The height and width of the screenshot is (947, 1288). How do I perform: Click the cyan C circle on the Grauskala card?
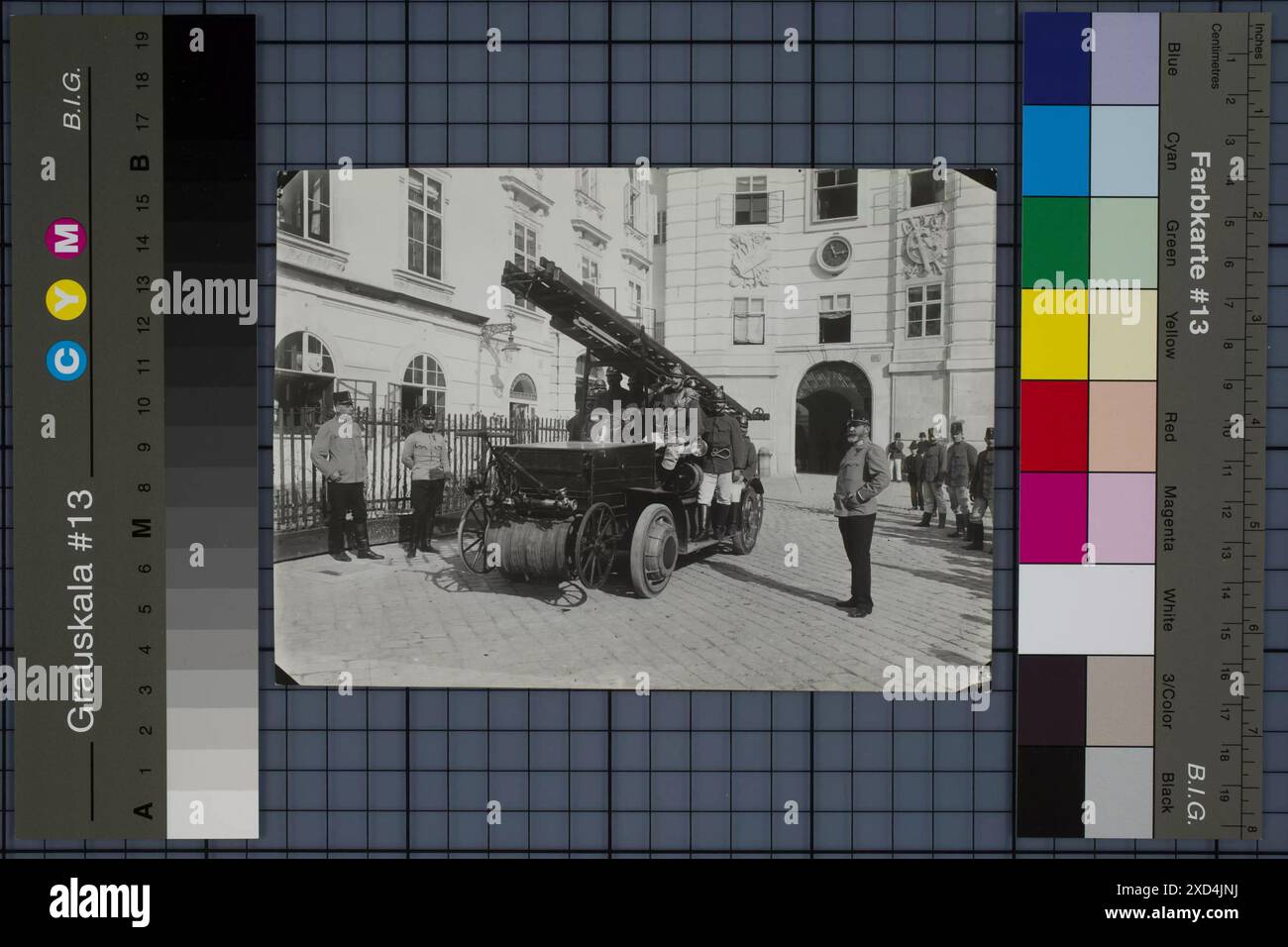[66, 359]
